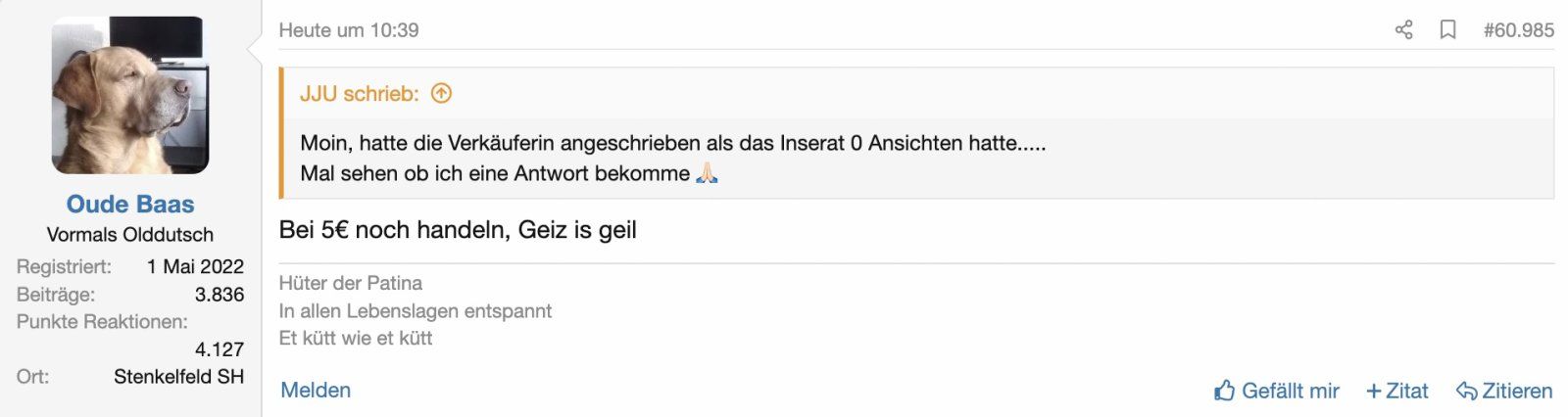Screen dimensions: 1568x417
Task: Expand the quoted message from JJU
Action: 672,158
